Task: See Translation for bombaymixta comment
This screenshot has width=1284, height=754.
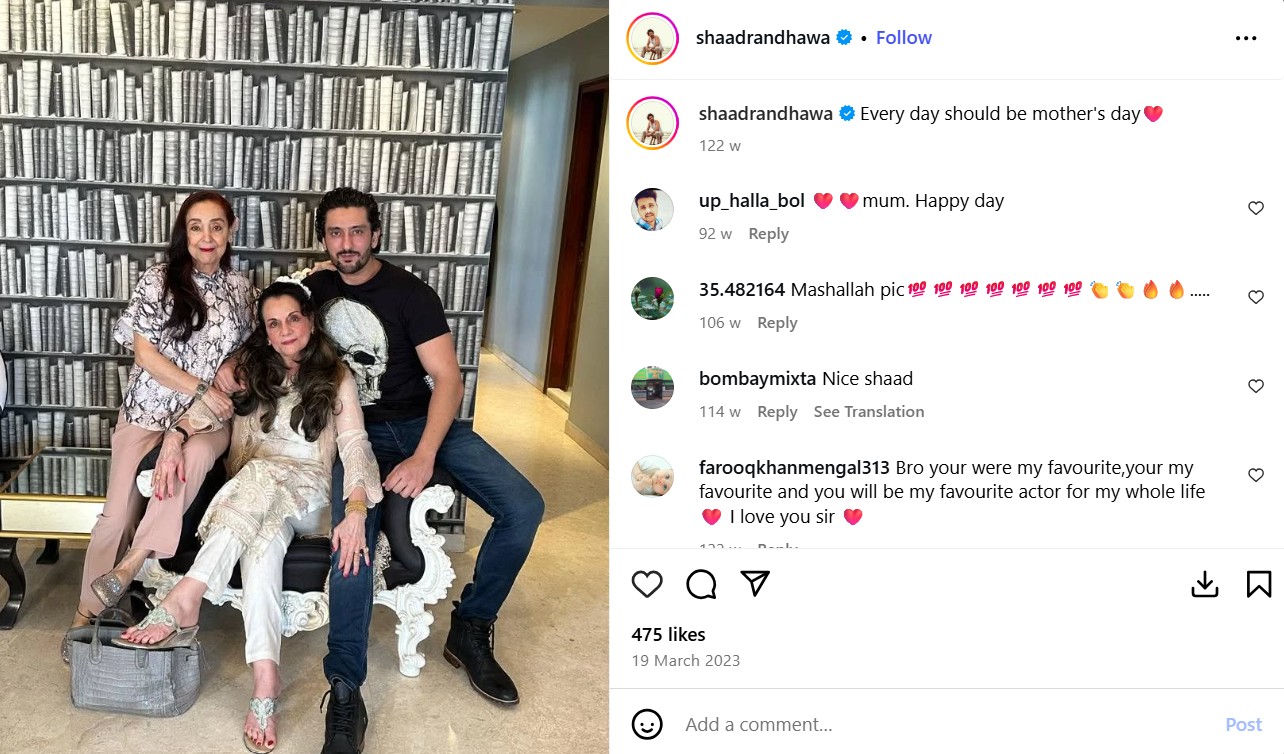Action: click(869, 412)
